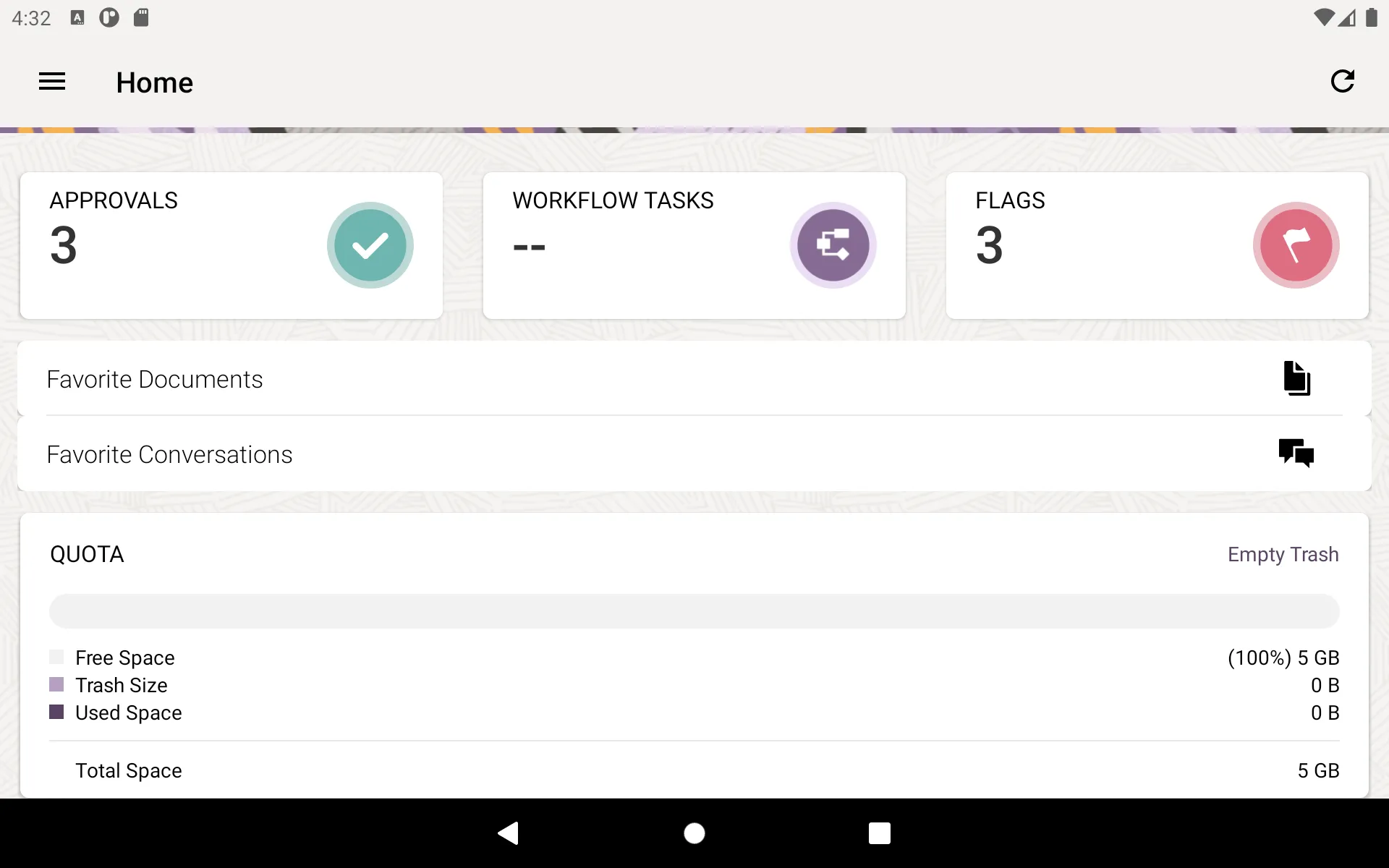1389x868 pixels.
Task: Select the Approvals count label
Action: pyautogui.click(x=63, y=244)
